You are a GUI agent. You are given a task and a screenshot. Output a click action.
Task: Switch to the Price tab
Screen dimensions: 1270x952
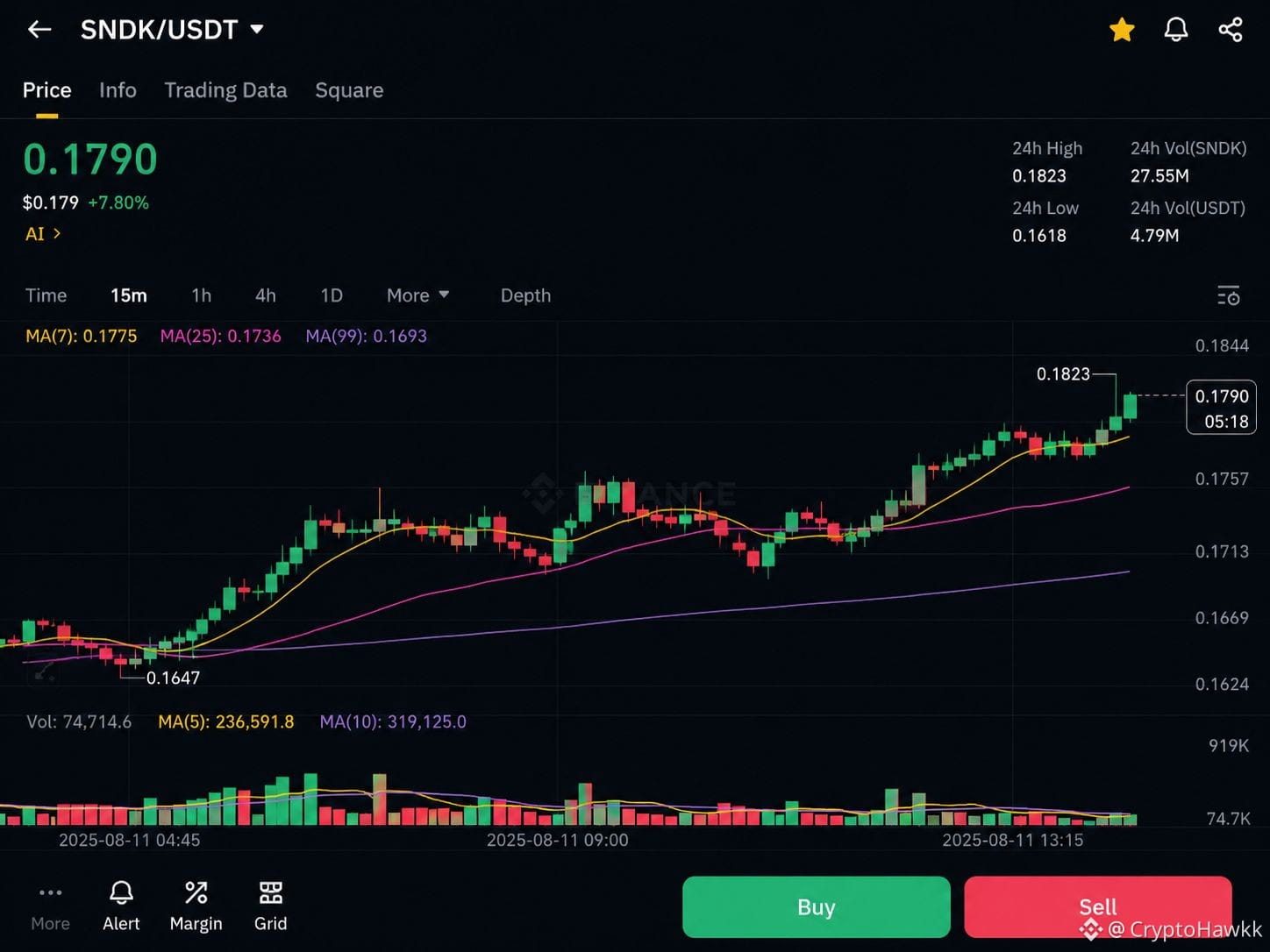click(x=47, y=90)
